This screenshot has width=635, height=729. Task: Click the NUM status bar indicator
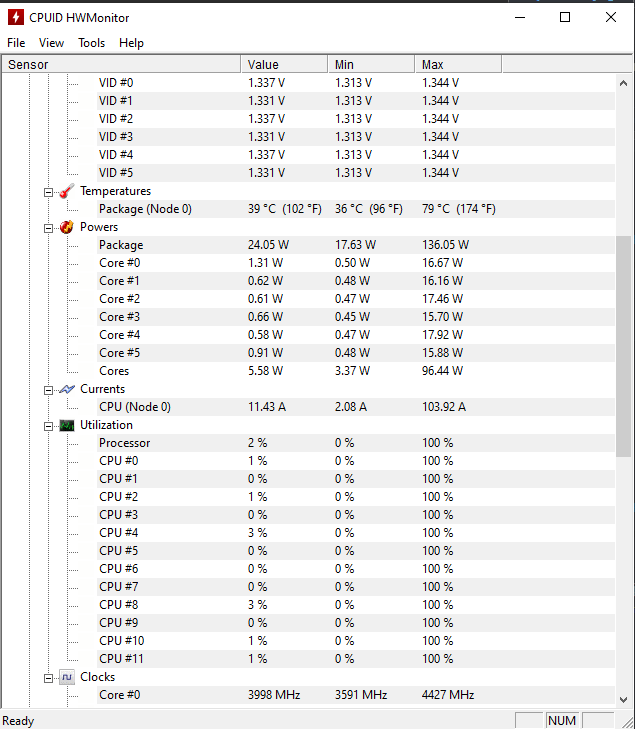(562, 721)
